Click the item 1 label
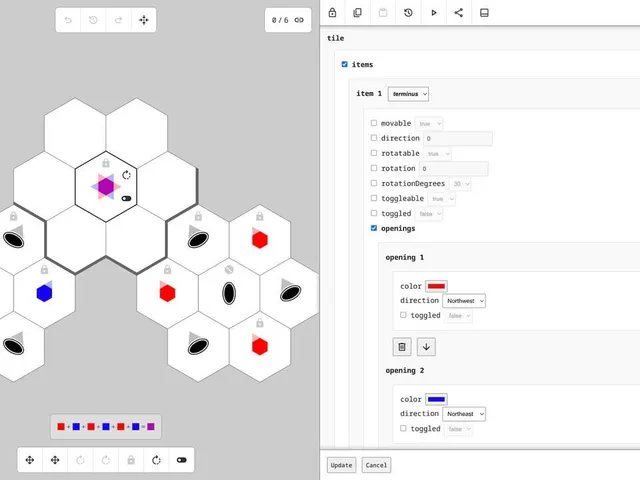This screenshot has height=480, width=640. 369,93
